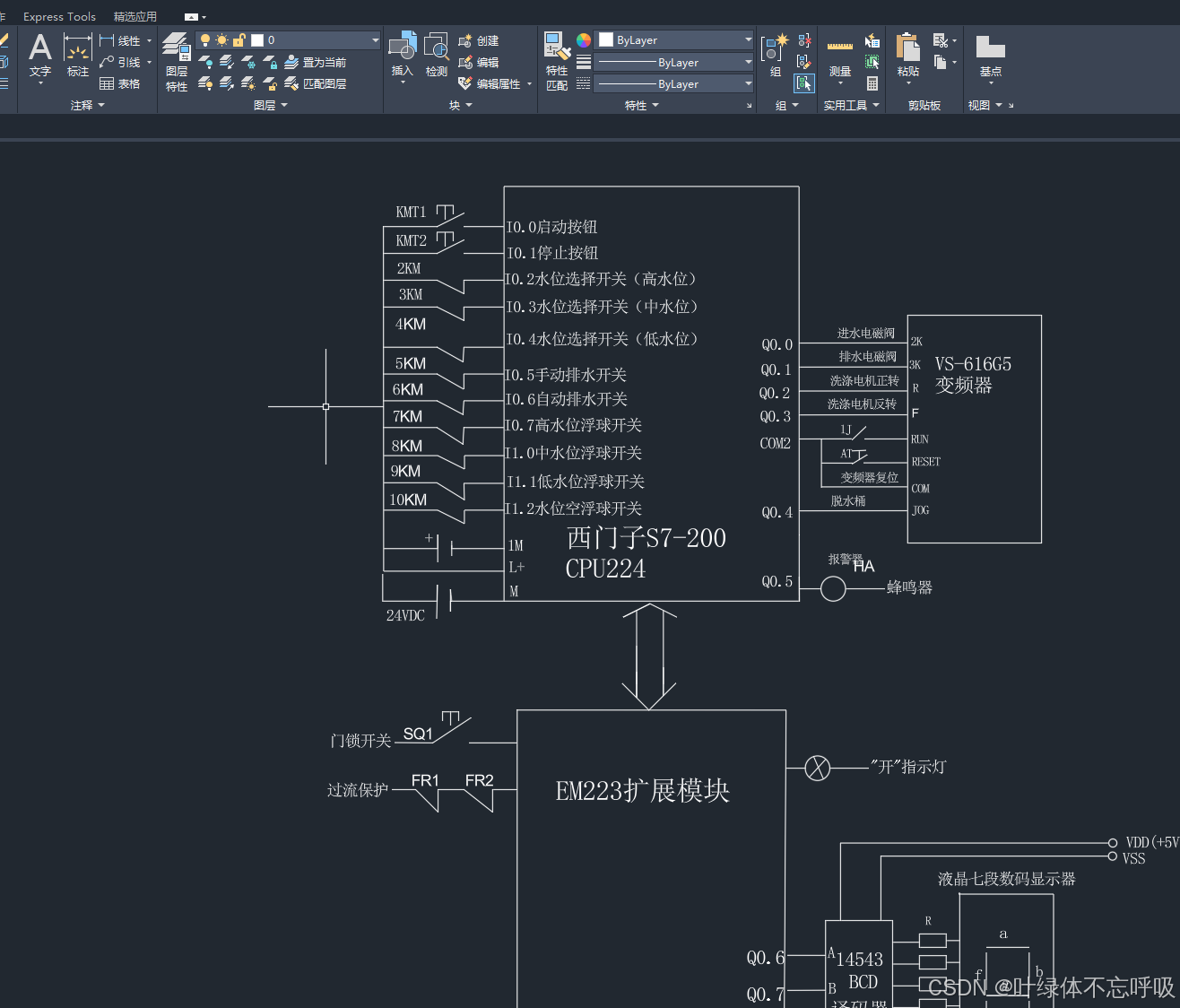This screenshot has width=1180, height=1008.
Task: Insert a 表格 table
Action: tap(120, 83)
